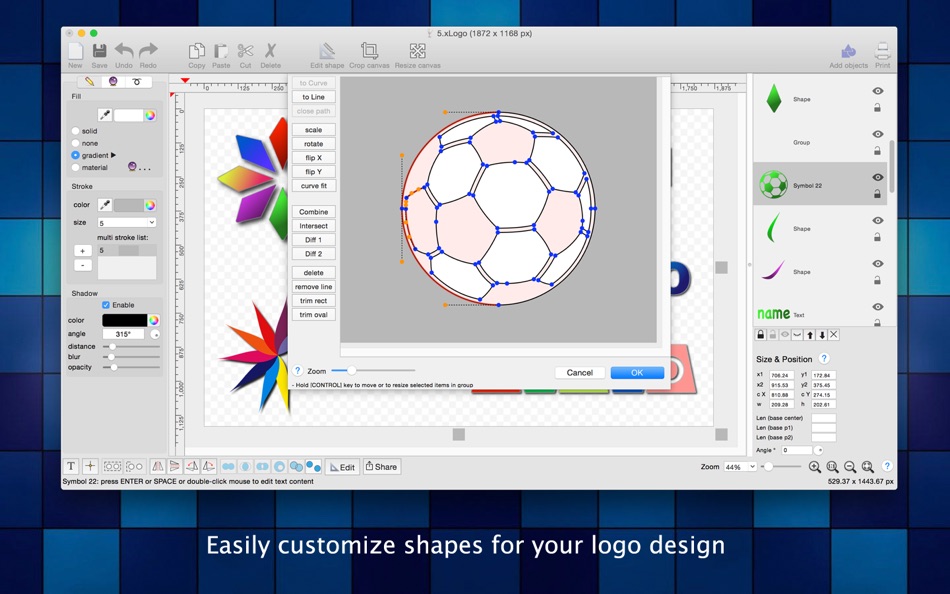Select the none fill radio button
This screenshot has width=950, height=594.
(x=76, y=143)
